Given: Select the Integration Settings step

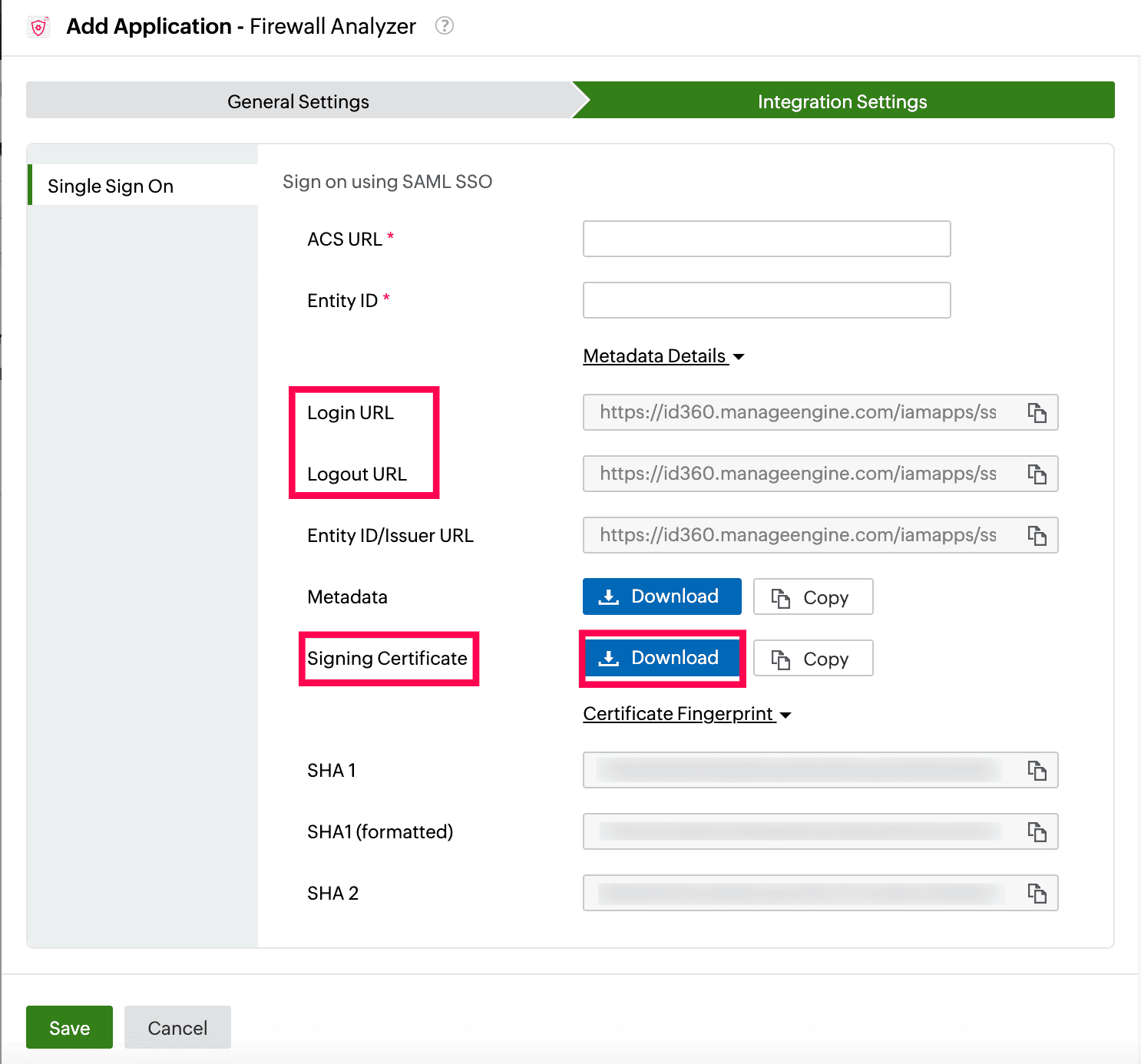Looking at the screenshot, I should pos(842,101).
